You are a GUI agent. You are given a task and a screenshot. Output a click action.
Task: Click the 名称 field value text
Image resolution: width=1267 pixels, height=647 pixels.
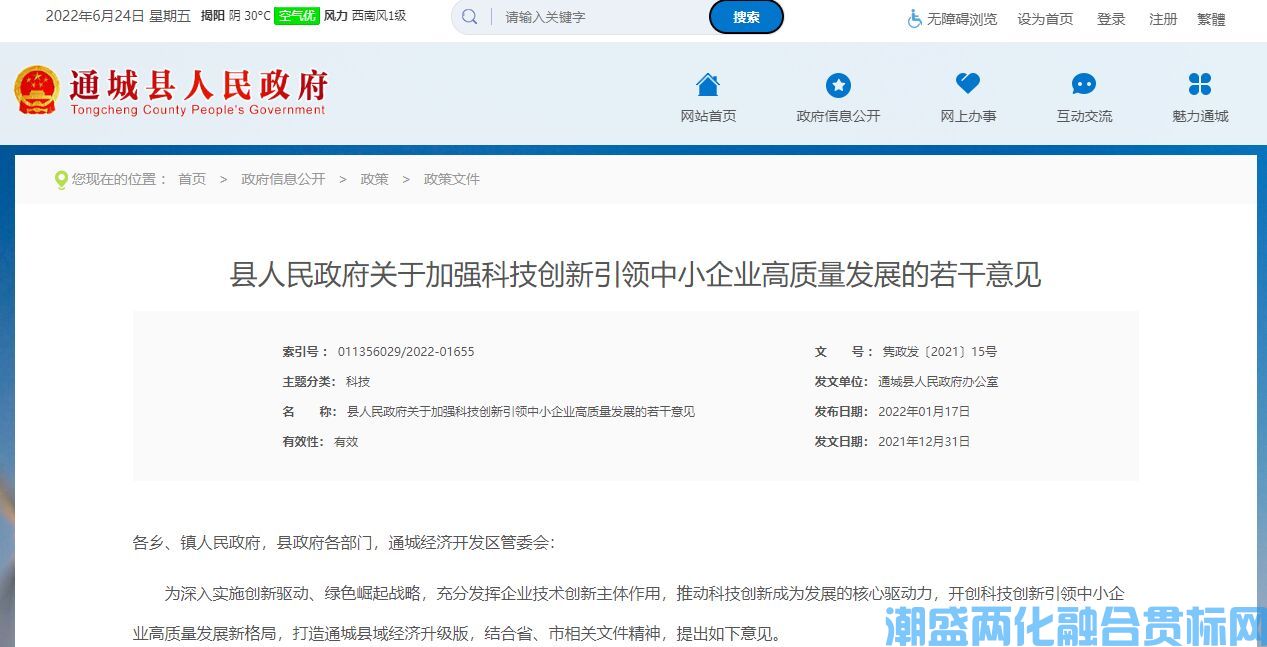pos(520,412)
